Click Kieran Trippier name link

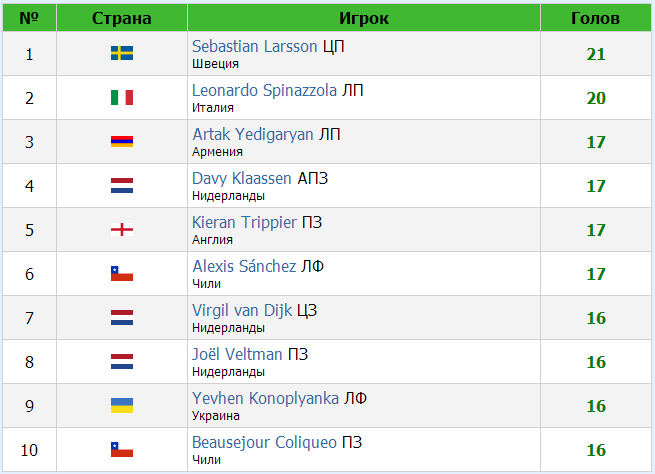click(x=244, y=223)
